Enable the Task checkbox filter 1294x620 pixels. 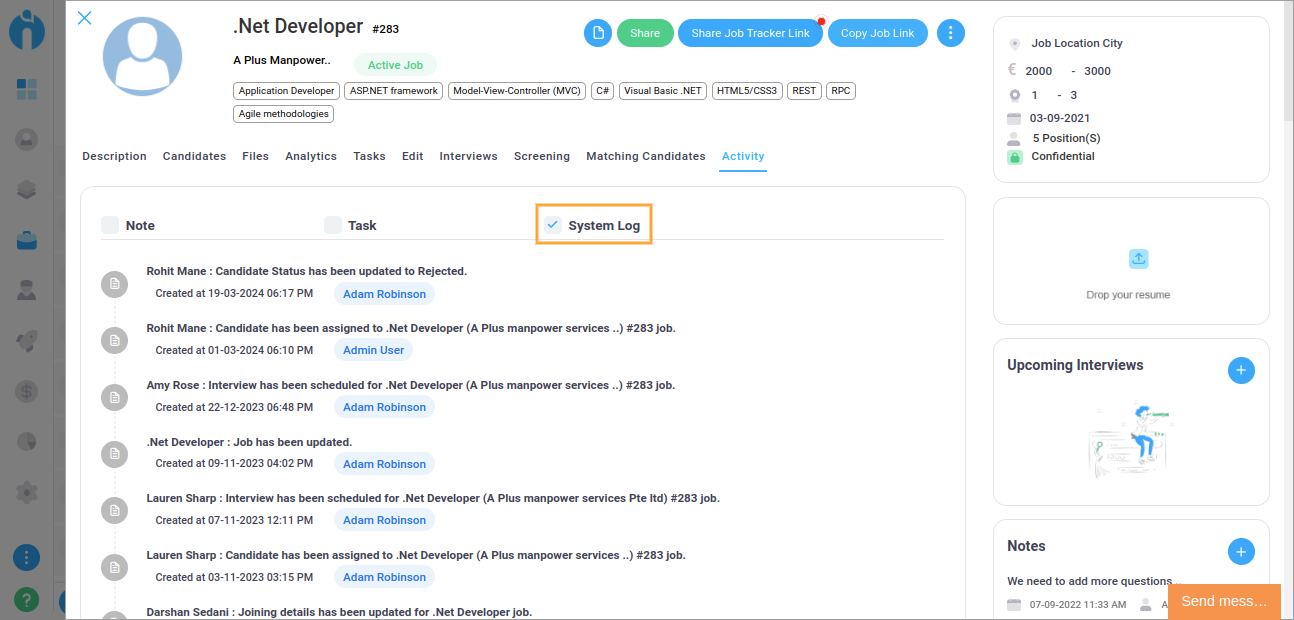(x=333, y=225)
